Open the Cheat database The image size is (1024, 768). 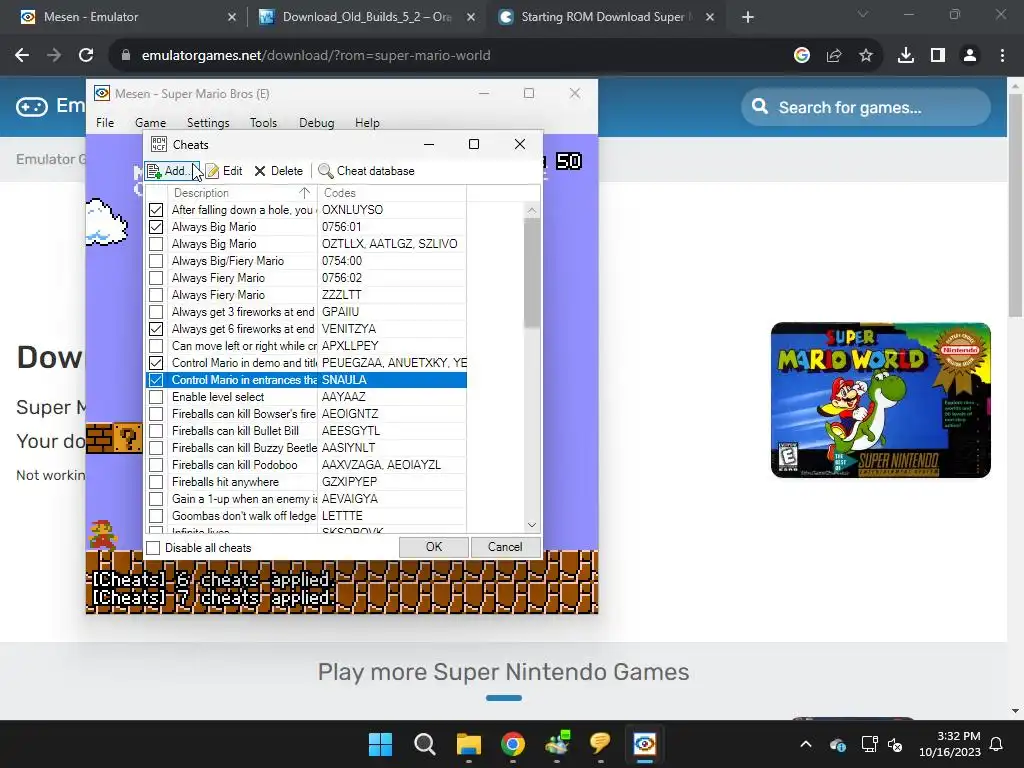(x=366, y=171)
